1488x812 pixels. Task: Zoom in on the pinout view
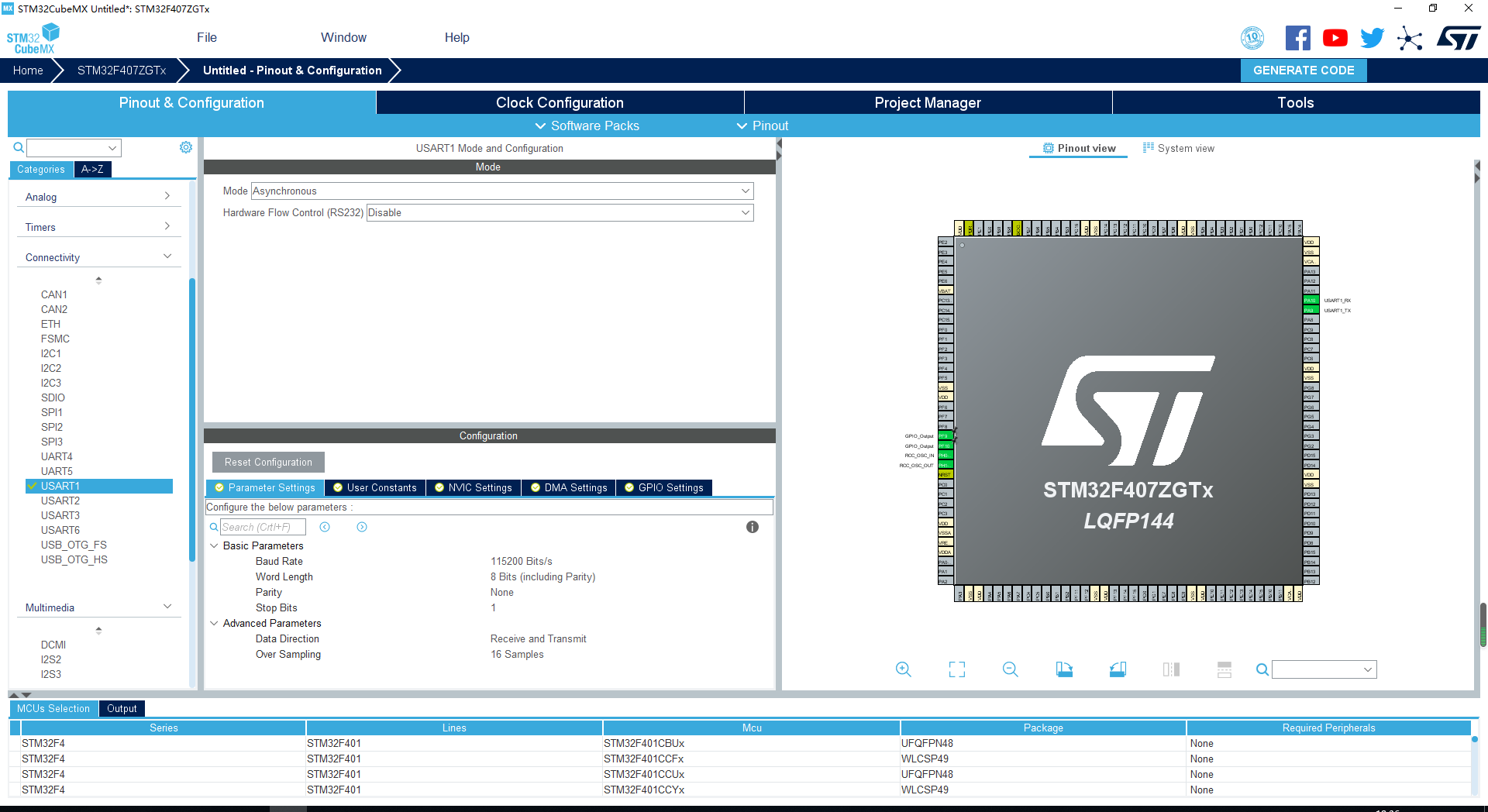pyautogui.click(x=903, y=669)
